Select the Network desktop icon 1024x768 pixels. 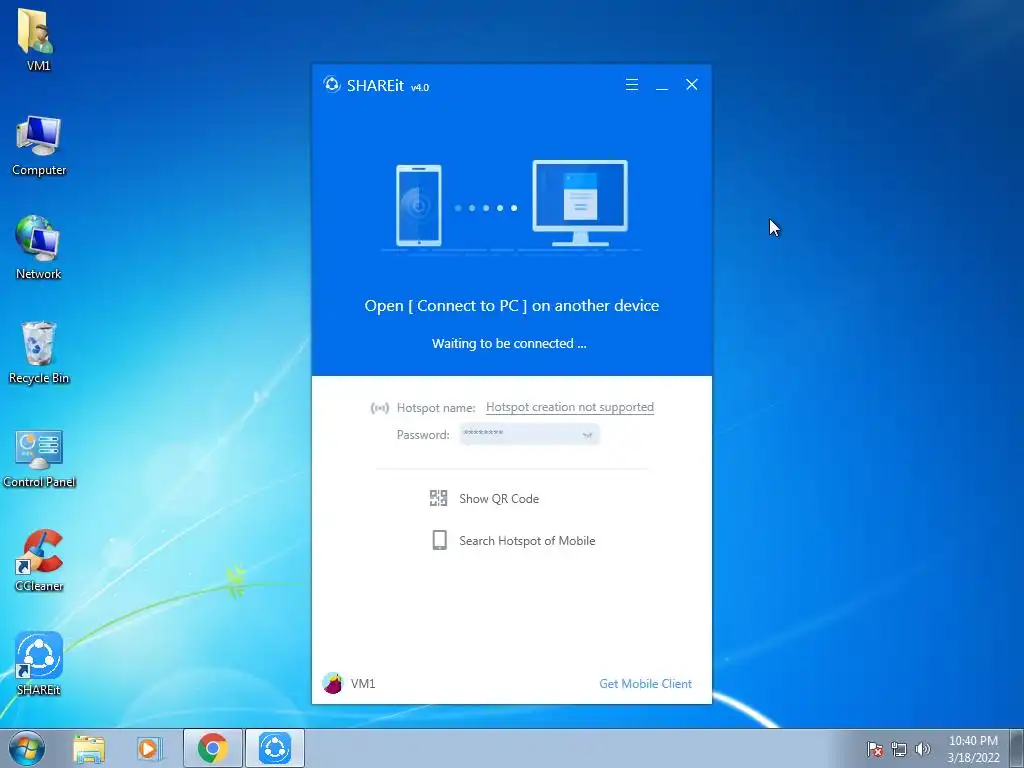click(38, 248)
